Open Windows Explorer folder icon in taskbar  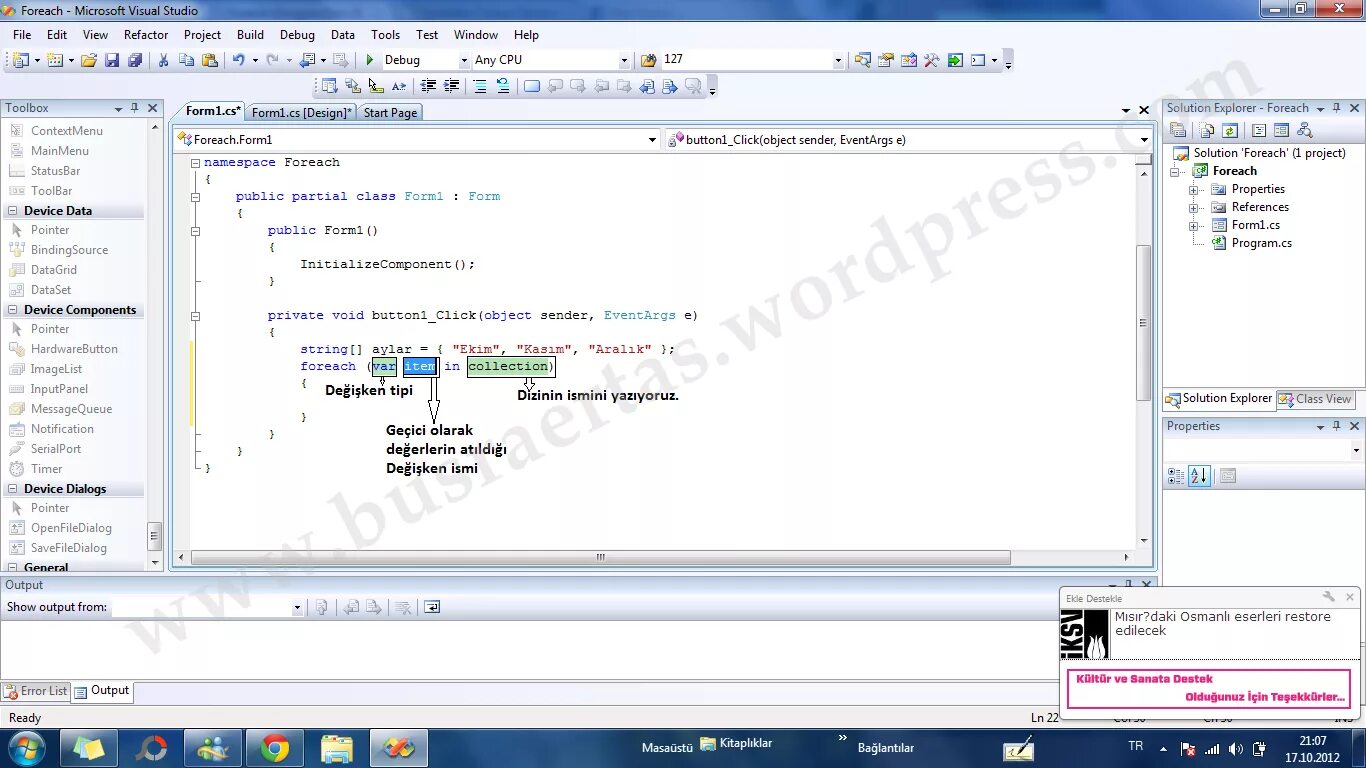(x=337, y=748)
